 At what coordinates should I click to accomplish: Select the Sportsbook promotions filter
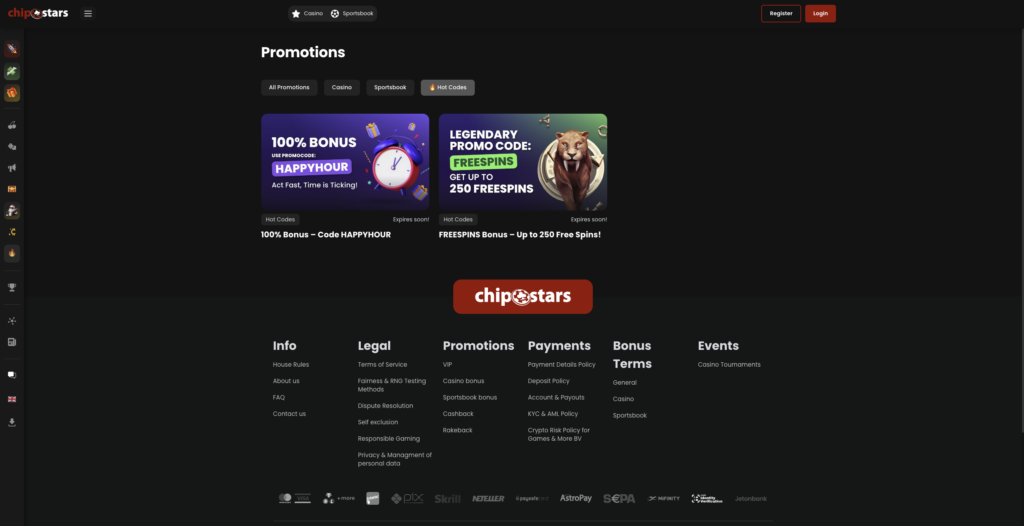(390, 88)
